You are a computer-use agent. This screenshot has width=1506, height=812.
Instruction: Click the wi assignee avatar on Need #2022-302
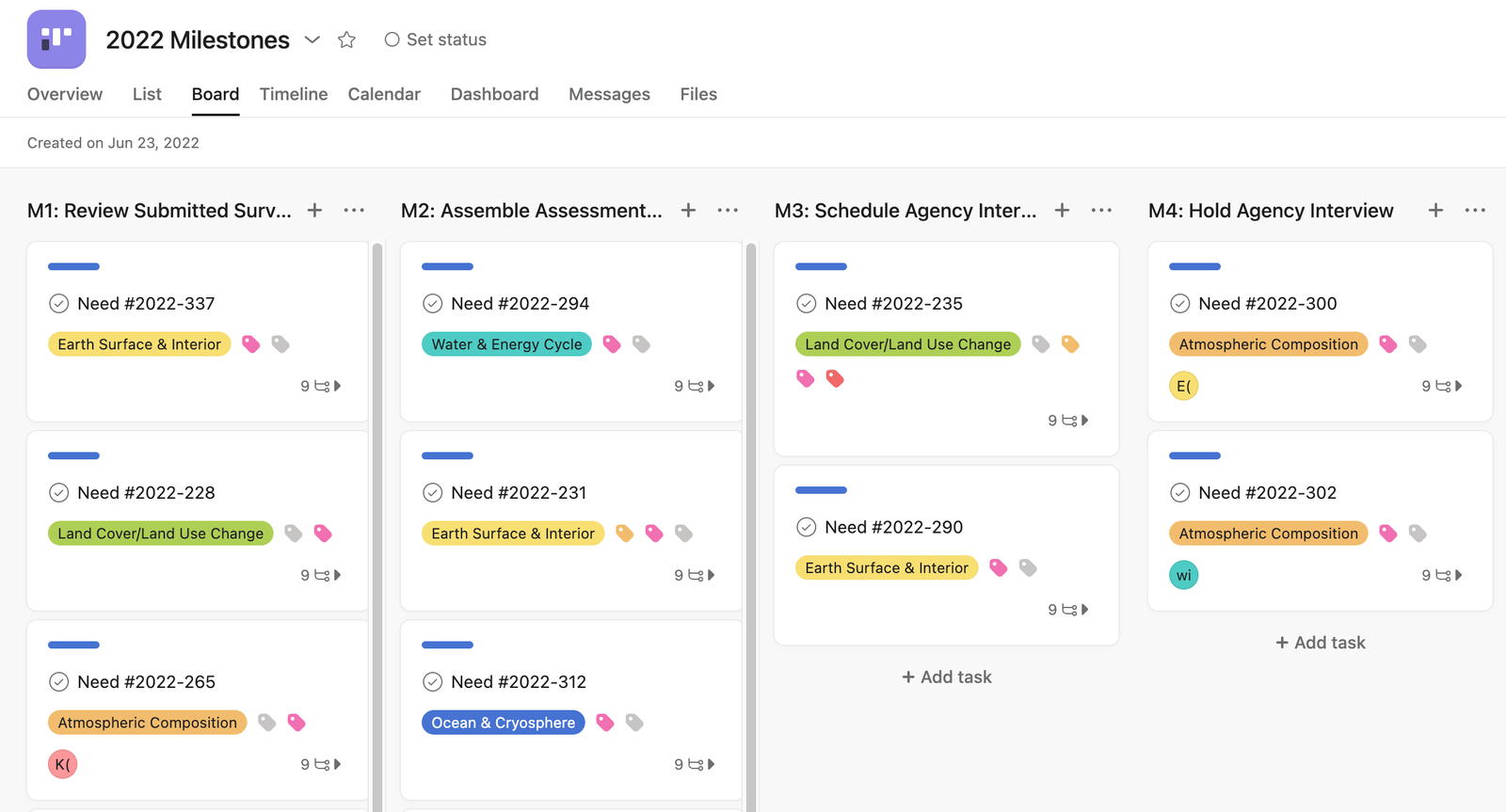coord(1183,575)
